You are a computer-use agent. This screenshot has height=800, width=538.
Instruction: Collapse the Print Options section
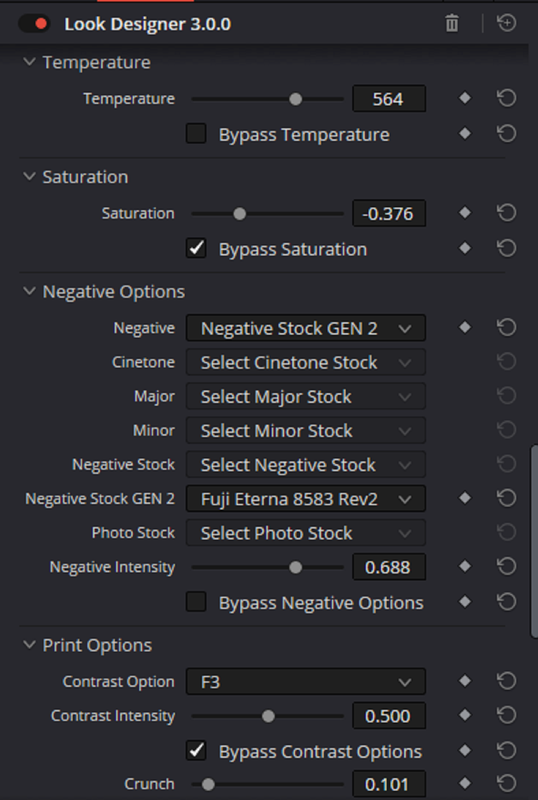30,645
